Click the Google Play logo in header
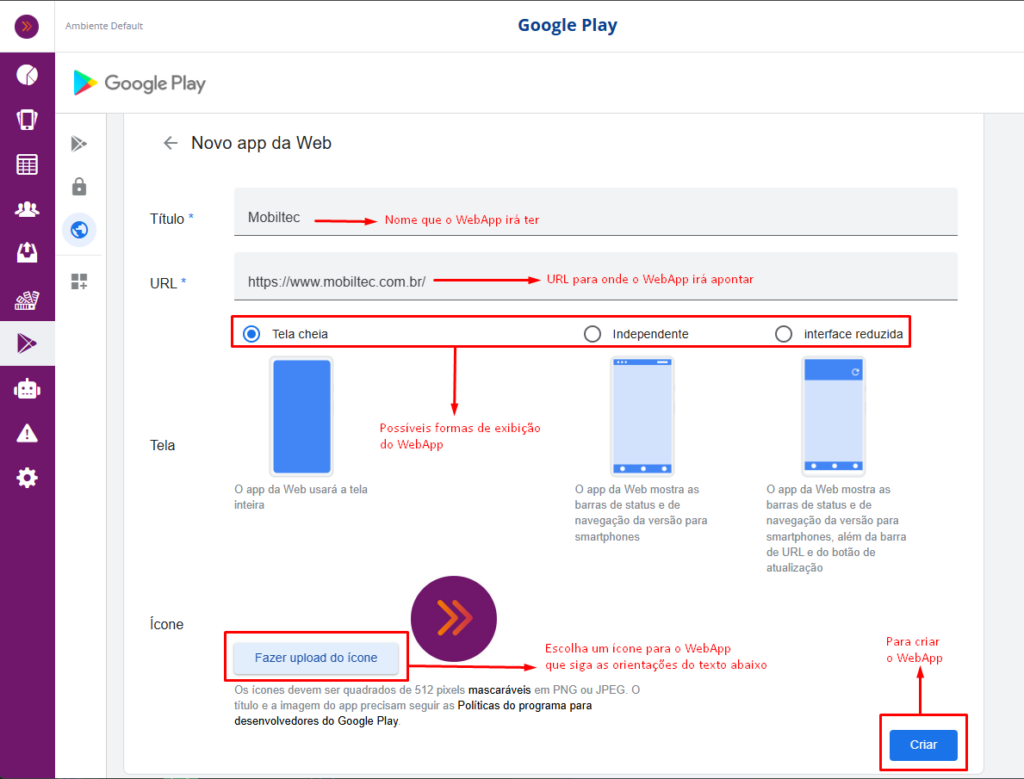The width and height of the screenshot is (1024, 779). pyautogui.click(x=140, y=83)
